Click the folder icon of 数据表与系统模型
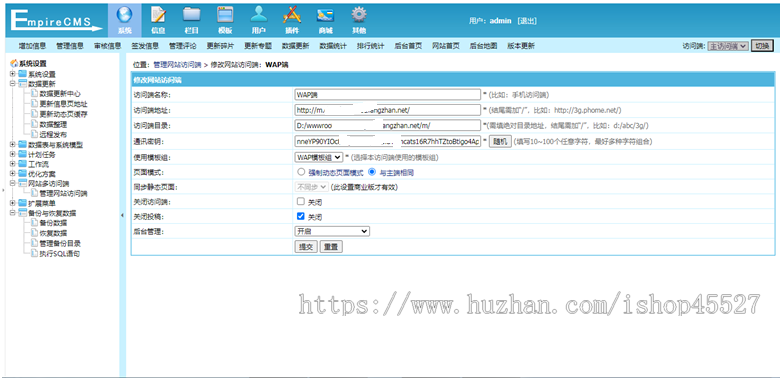The image size is (782, 380). coord(22,145)
